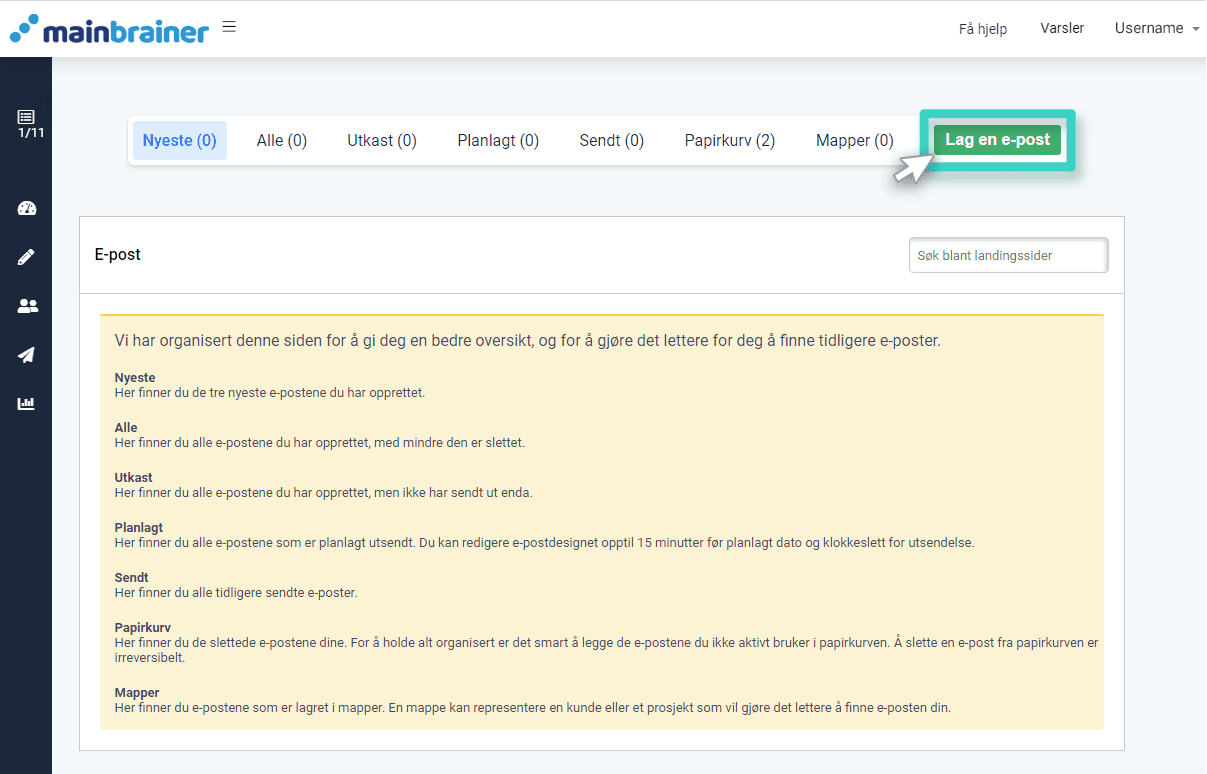1207x774 pixels.
Task: Expand the Username account dropdown
Action: [1156, 28]
